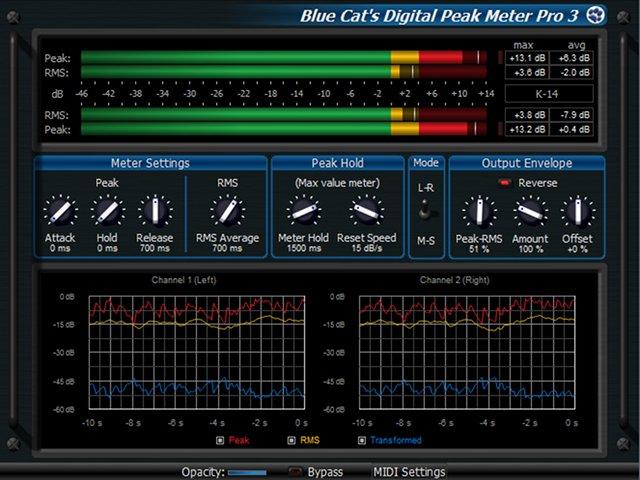
Task: Click the top RMS avg value -2.0 dB
Action: (571, 73)
